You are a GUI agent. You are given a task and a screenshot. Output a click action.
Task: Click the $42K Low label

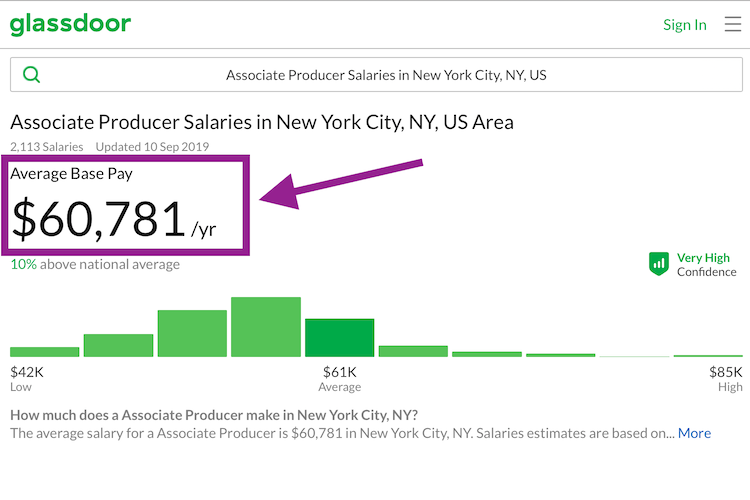click(26, 378)
